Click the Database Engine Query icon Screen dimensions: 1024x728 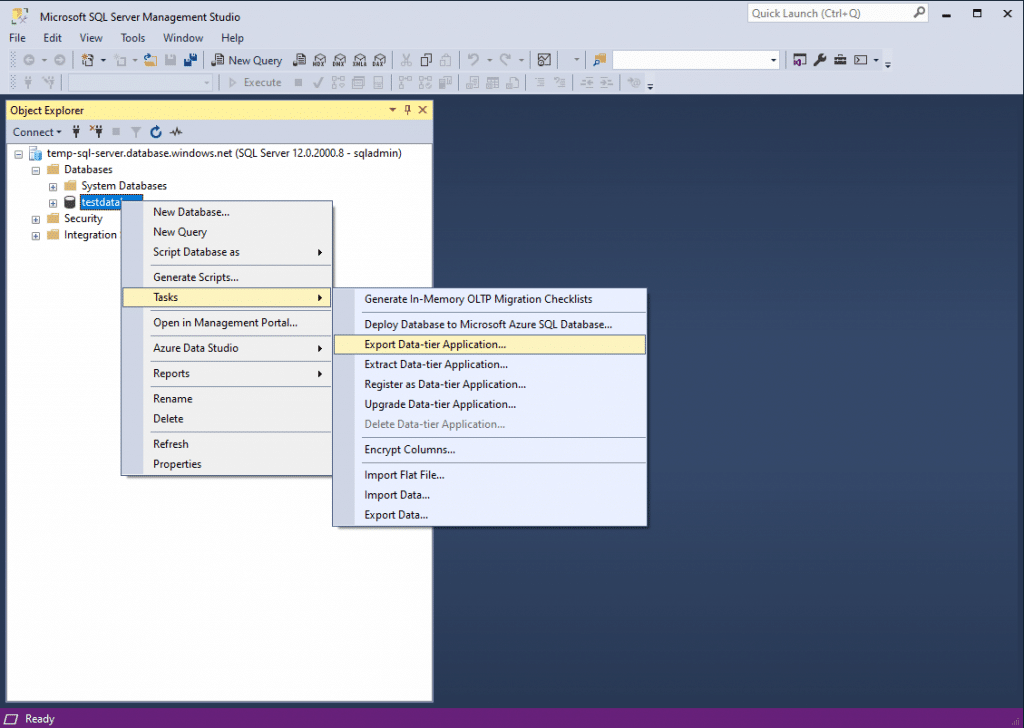click(299, 60)
